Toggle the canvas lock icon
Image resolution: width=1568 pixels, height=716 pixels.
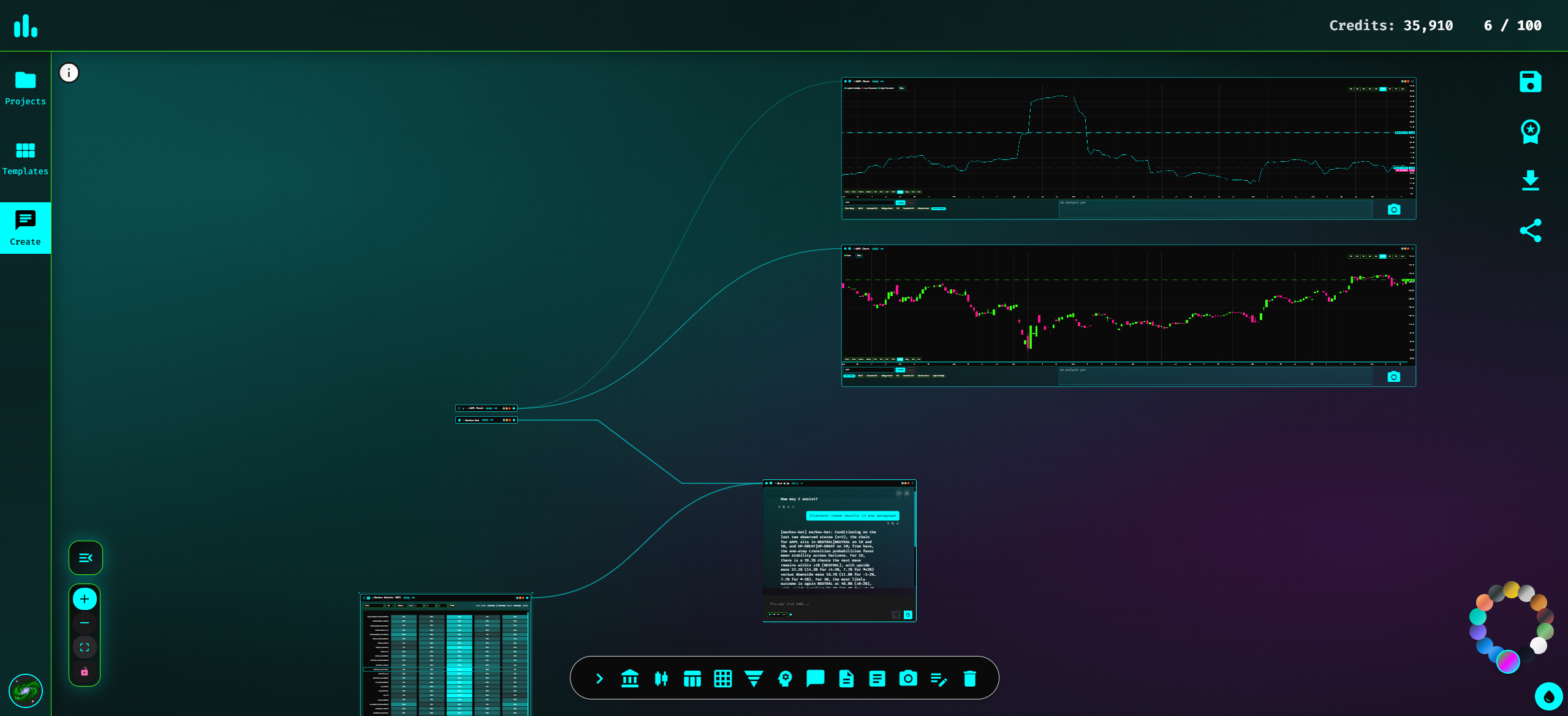click(85, 671)
